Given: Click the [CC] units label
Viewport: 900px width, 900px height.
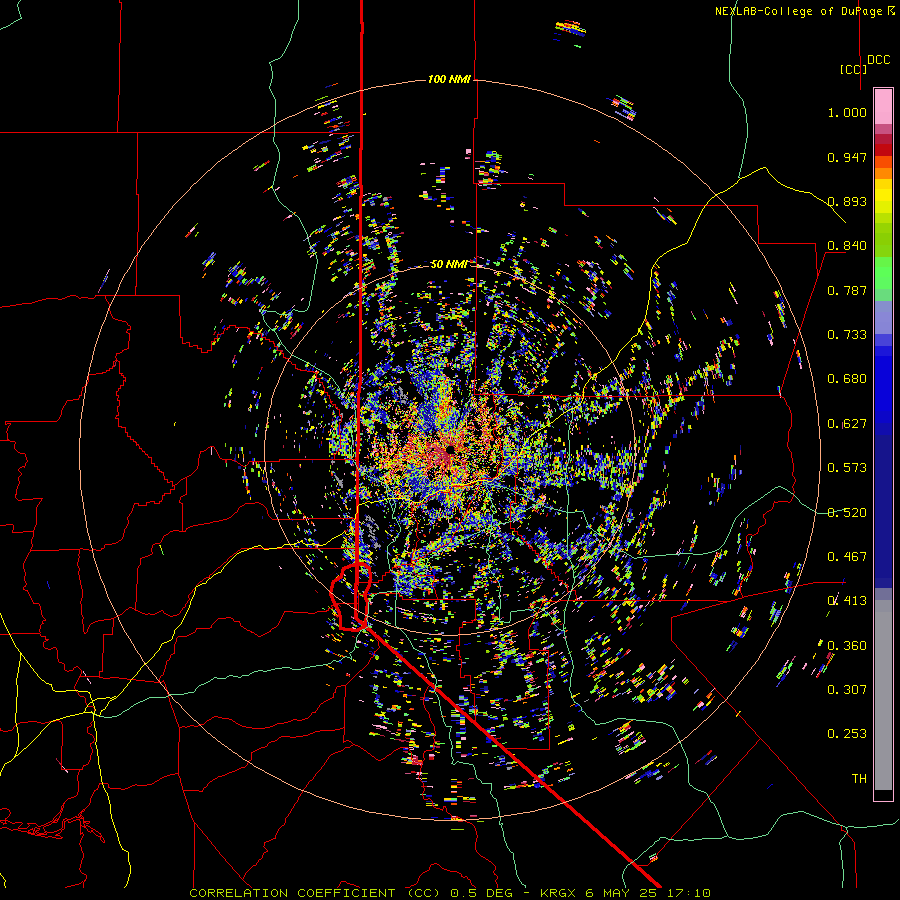Looking at the screenshot, I should (853, 69).
